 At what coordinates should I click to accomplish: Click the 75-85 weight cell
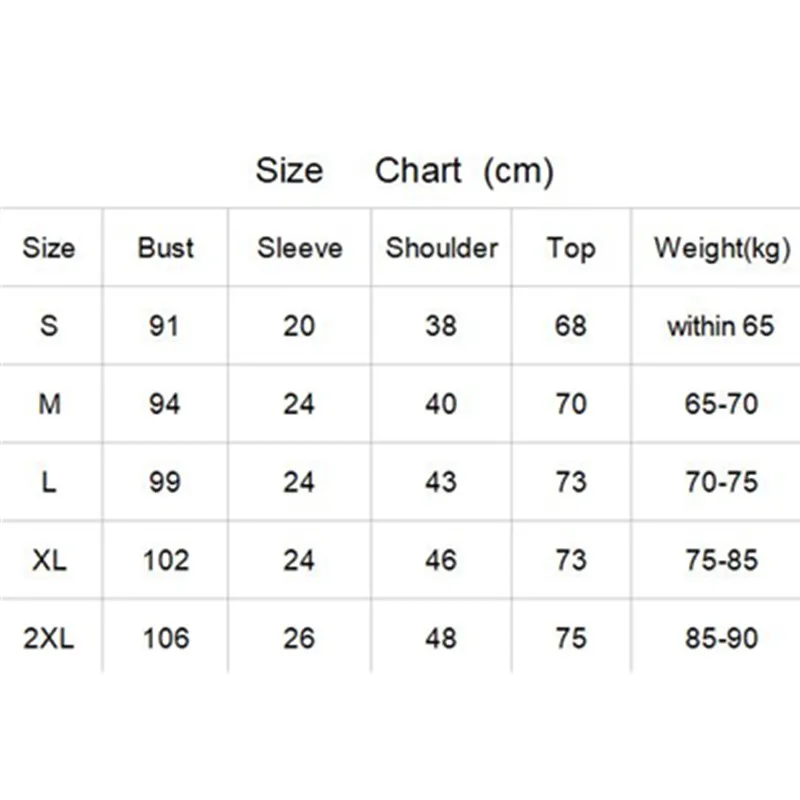point(721,560)
